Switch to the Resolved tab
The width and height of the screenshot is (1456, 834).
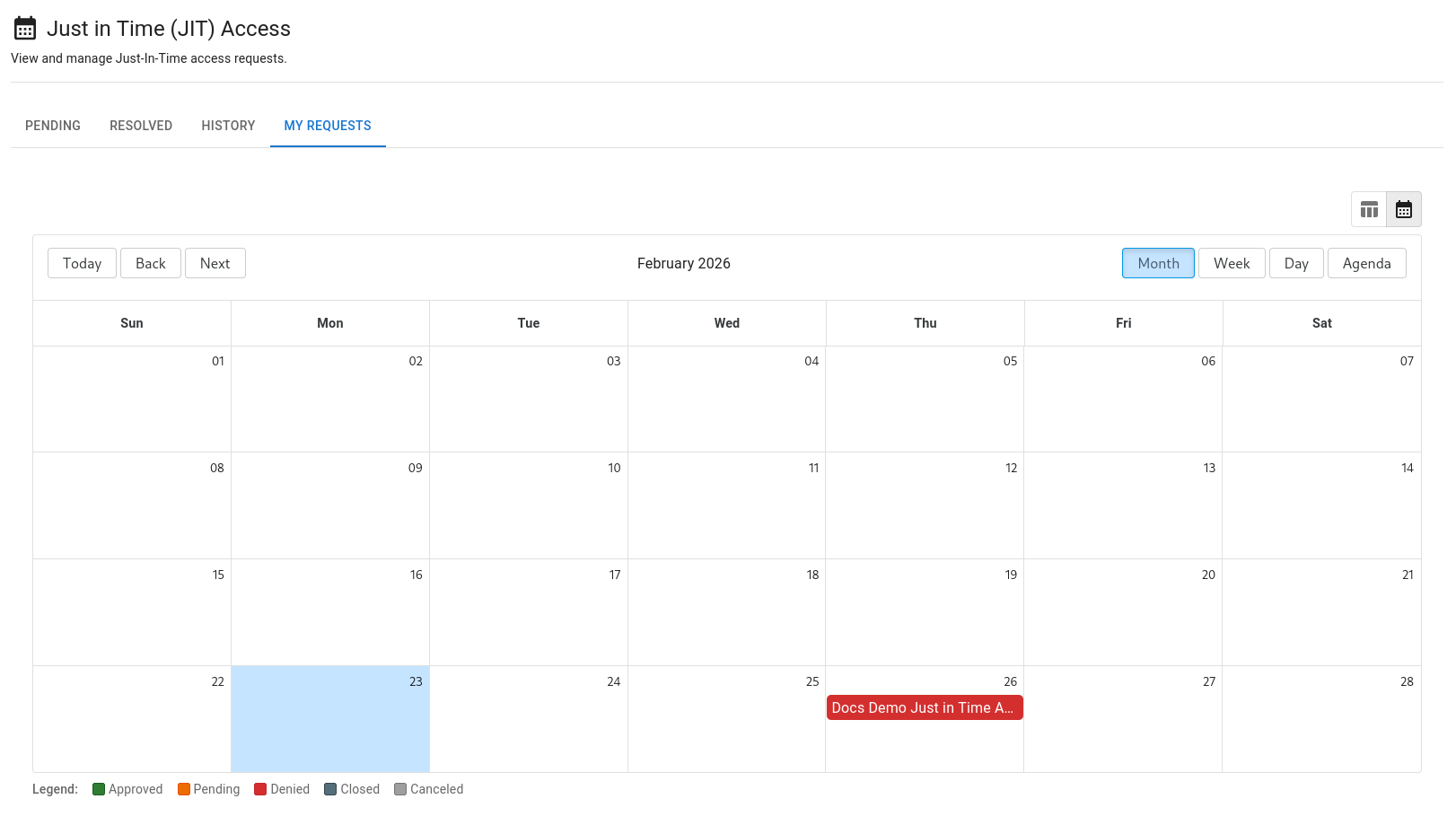pyautogui.click(x=141, y=126)
